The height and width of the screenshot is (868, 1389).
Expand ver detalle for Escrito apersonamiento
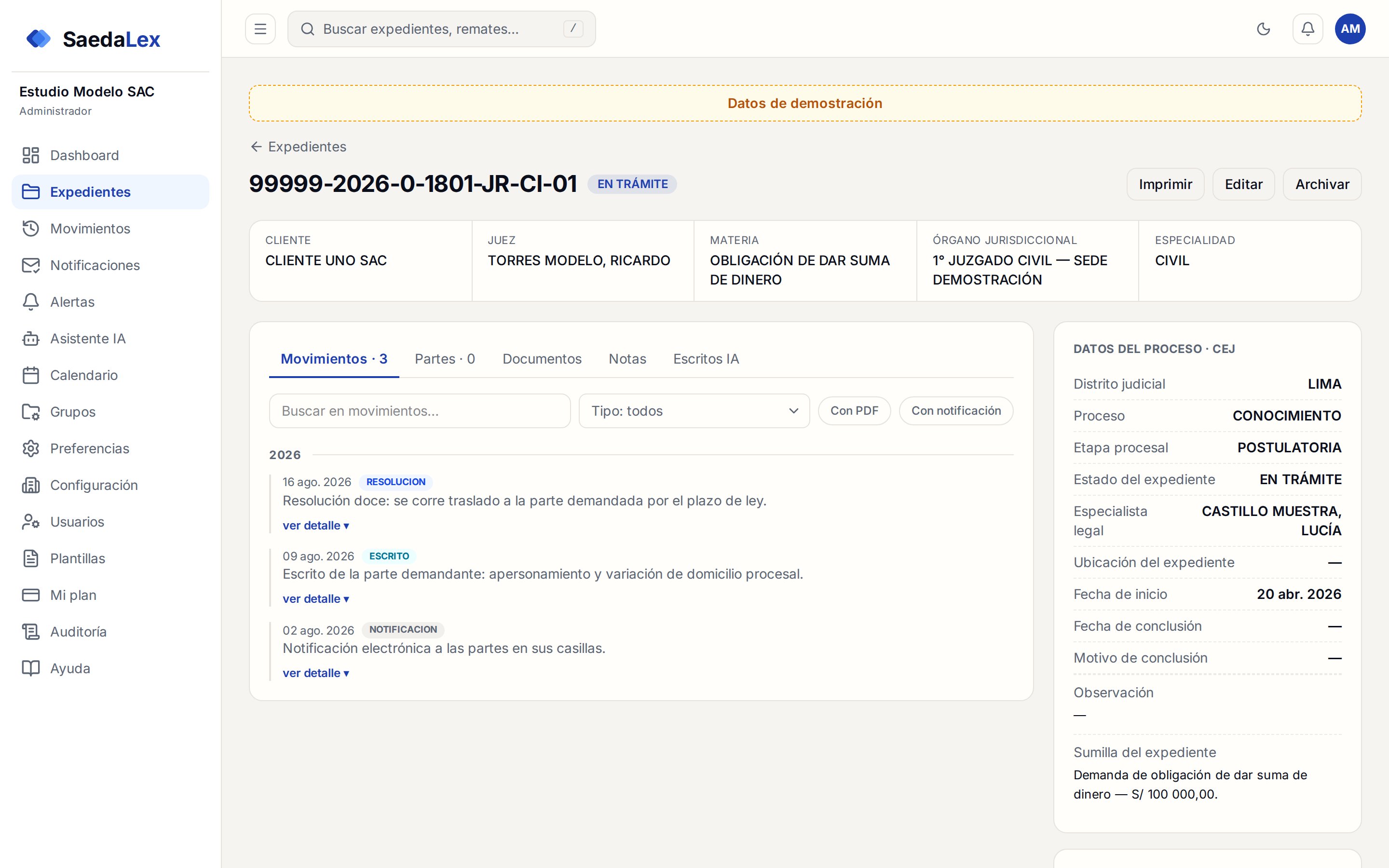pyautogui.click(x=316, y=599)
